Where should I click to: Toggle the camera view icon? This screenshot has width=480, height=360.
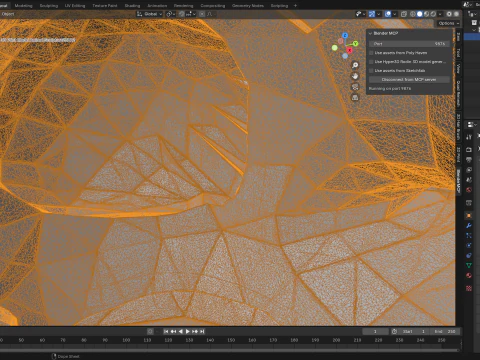click(355, 87)
